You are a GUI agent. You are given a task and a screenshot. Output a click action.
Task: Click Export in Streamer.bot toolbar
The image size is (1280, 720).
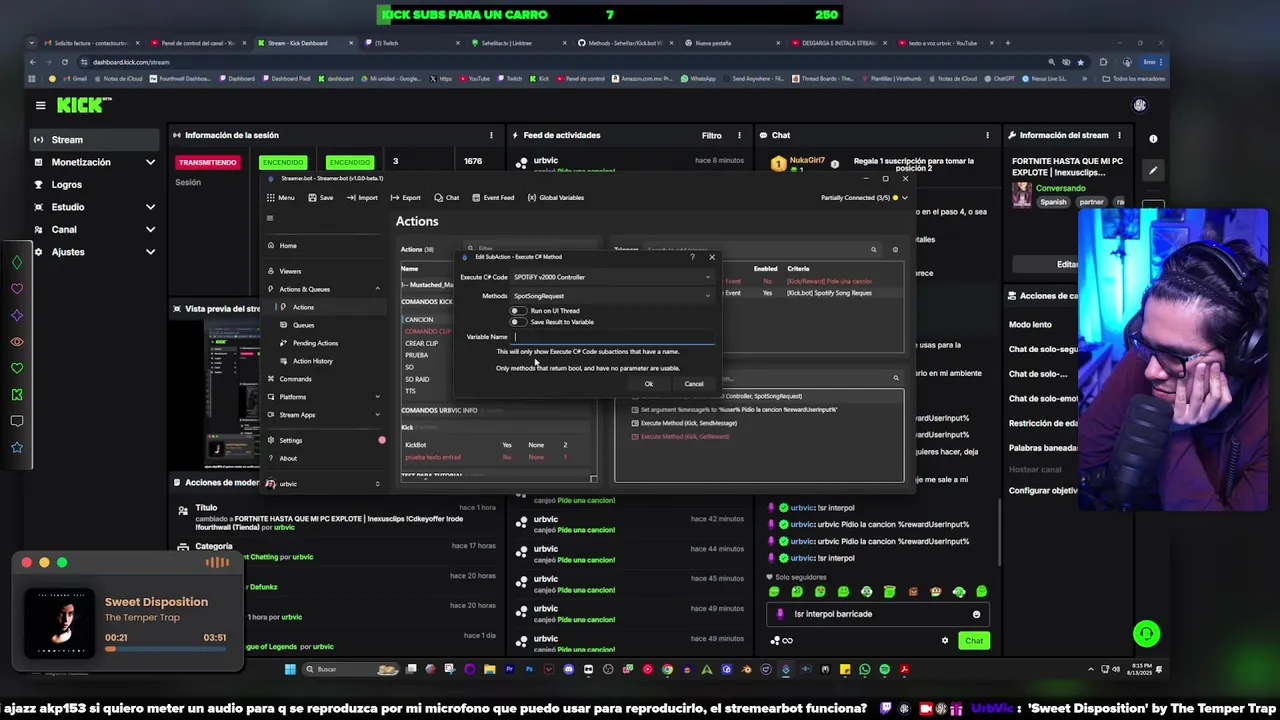click(x=407, y=198)
